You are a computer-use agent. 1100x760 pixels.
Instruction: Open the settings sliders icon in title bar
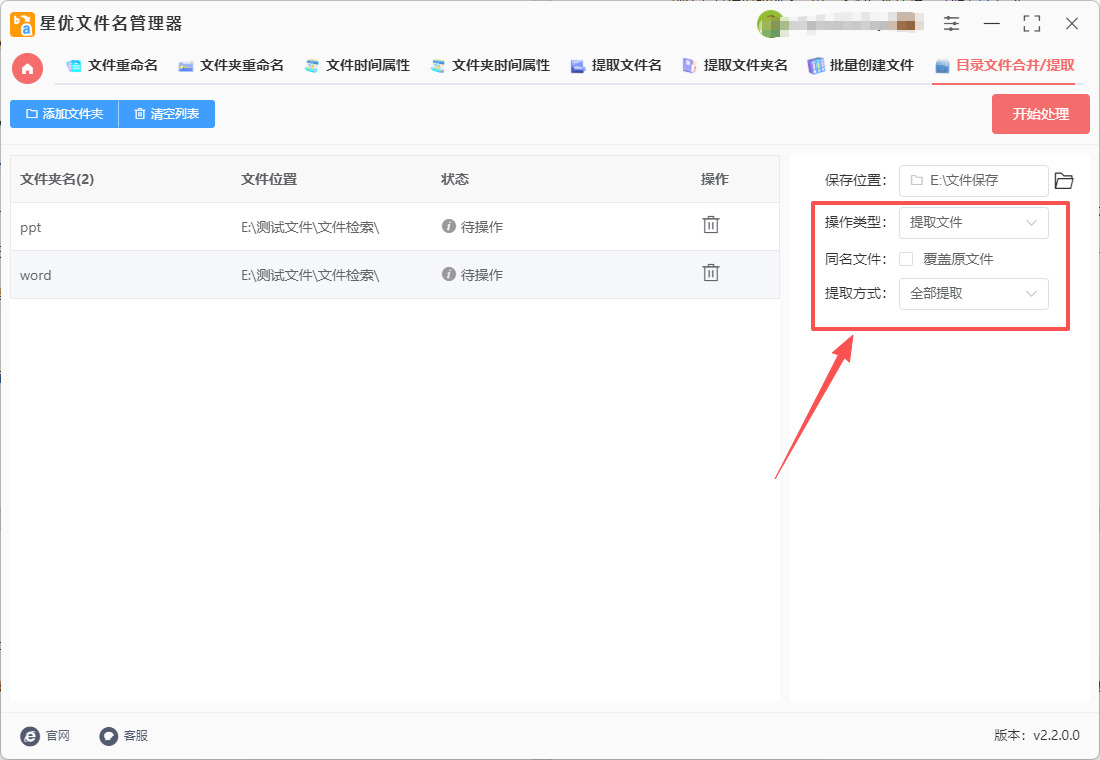pyautogui.click(x=951, y=24)
